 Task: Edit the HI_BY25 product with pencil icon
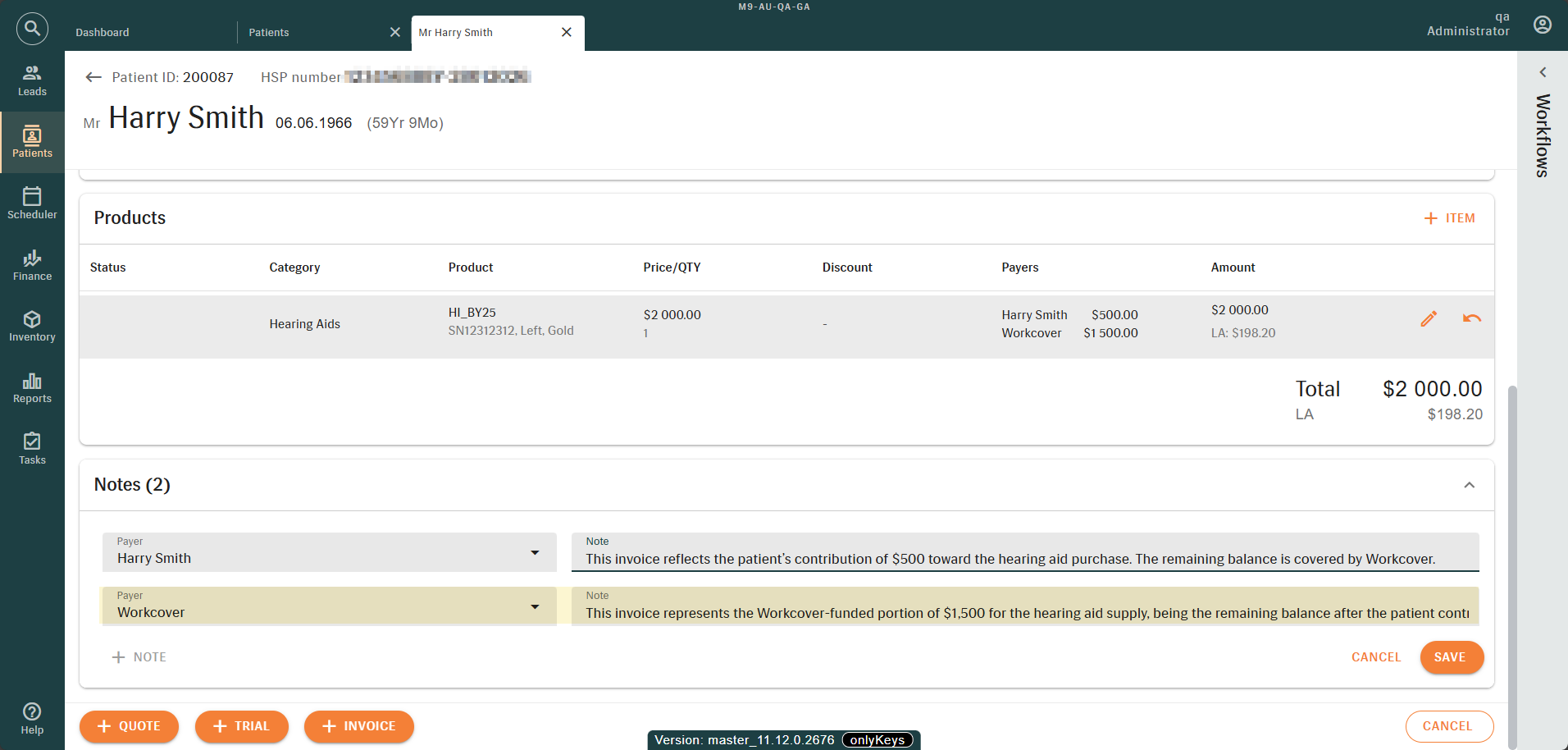click(1428, 319)
